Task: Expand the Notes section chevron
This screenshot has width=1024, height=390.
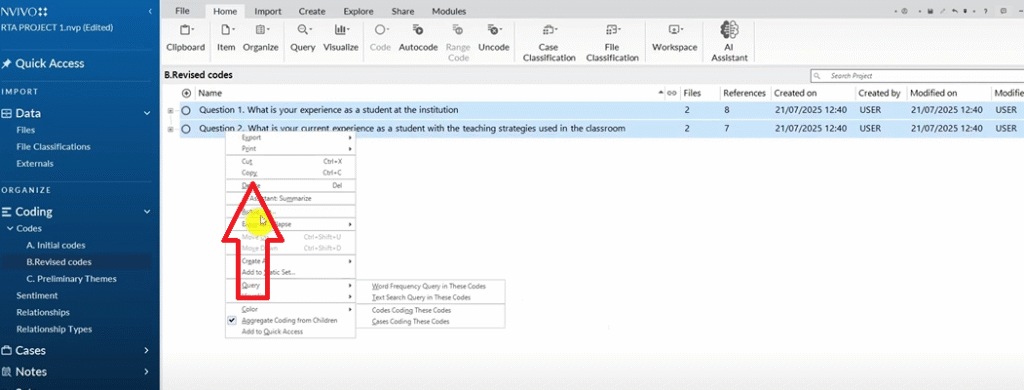Action: click(147, 372)
